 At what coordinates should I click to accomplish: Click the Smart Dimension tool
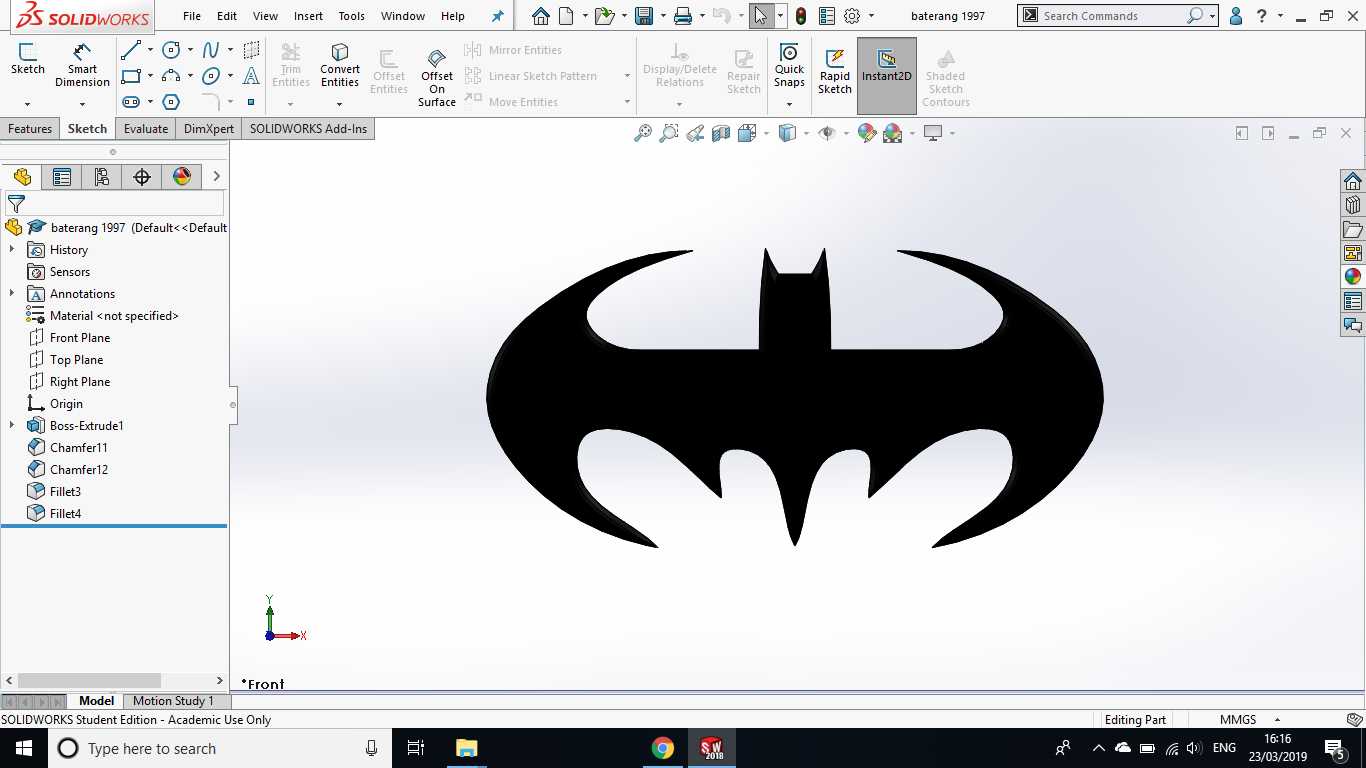coord(82,65)
